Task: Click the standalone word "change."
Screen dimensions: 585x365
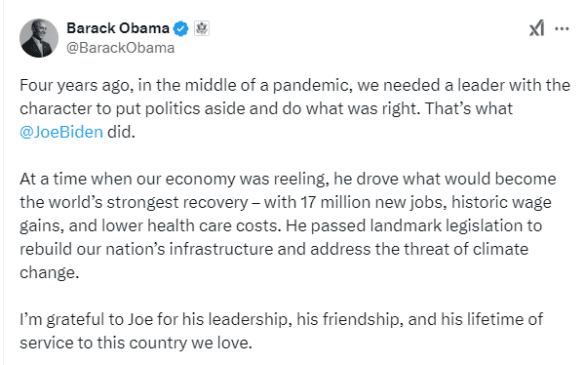Action: [x=49, y=273]
